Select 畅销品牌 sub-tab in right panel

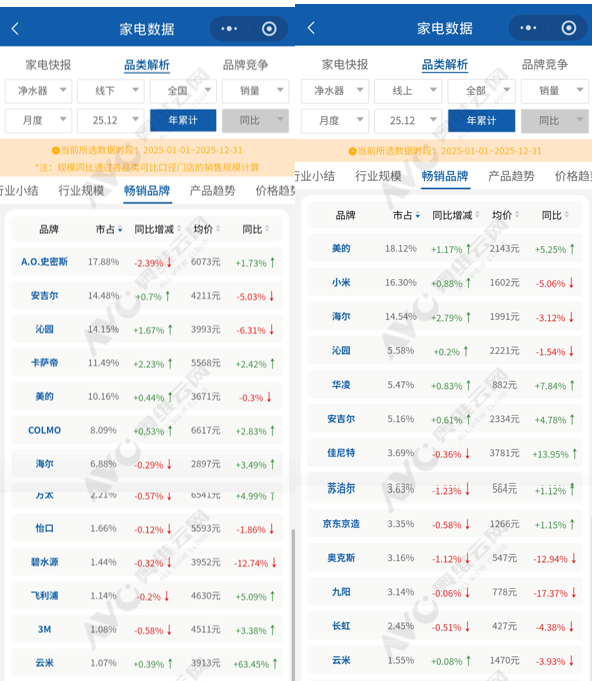point(445,176)
